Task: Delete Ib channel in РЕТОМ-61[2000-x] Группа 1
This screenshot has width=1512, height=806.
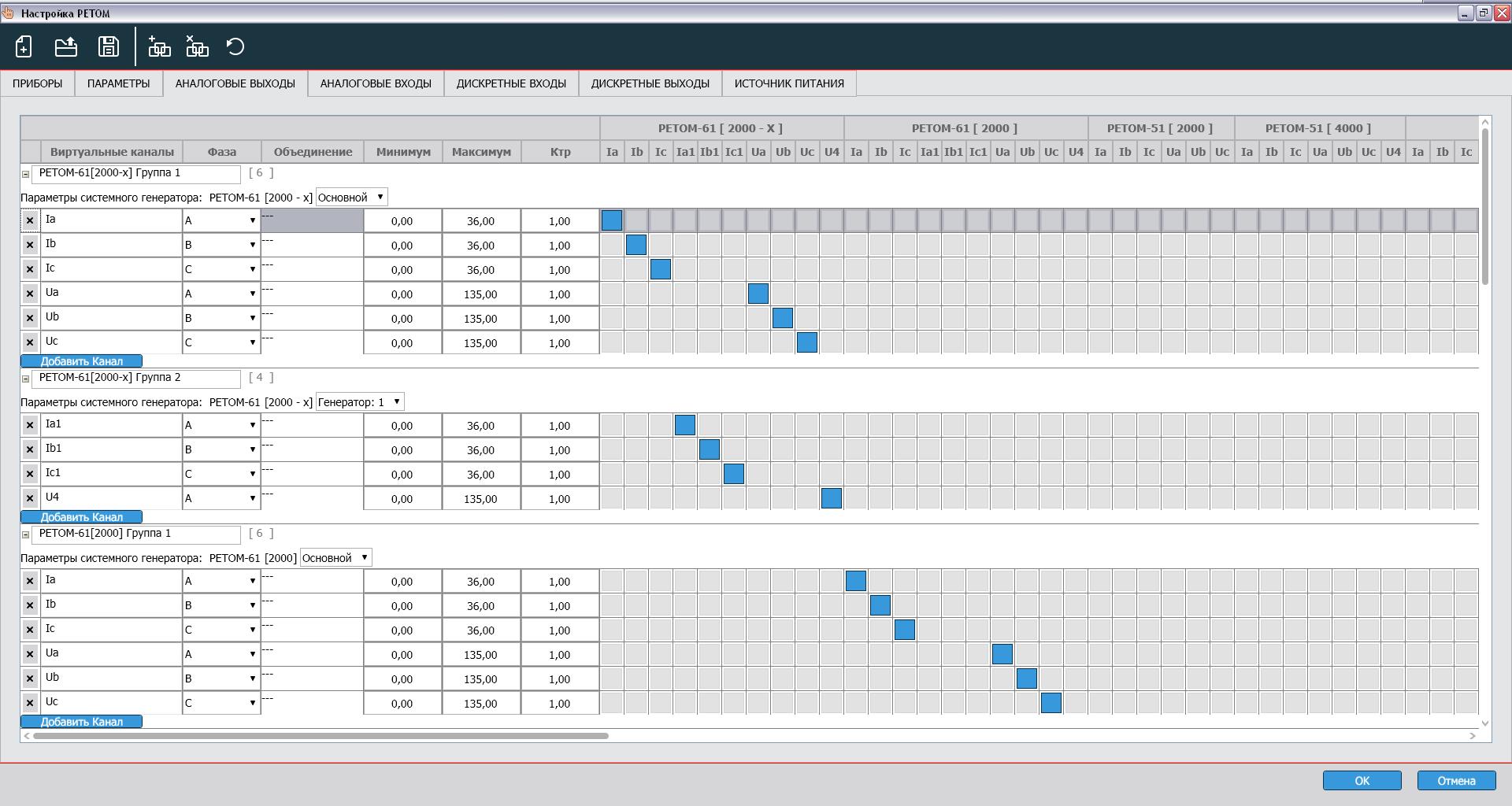Action: [x=30, y=246]
